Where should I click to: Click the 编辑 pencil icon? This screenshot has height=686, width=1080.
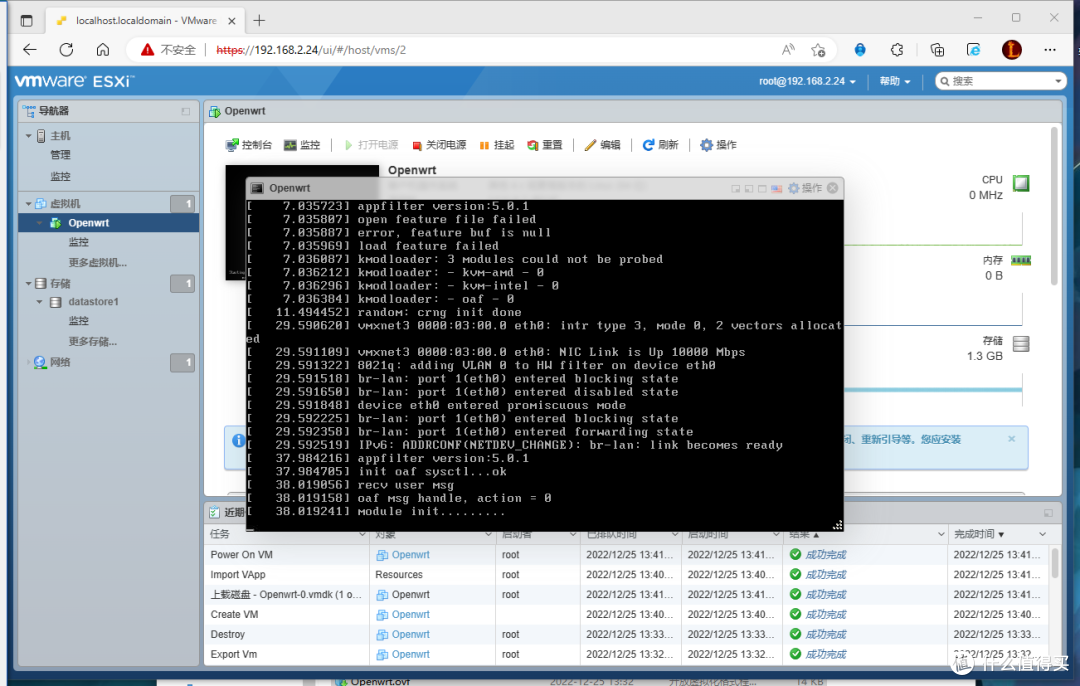pos(591,145)
